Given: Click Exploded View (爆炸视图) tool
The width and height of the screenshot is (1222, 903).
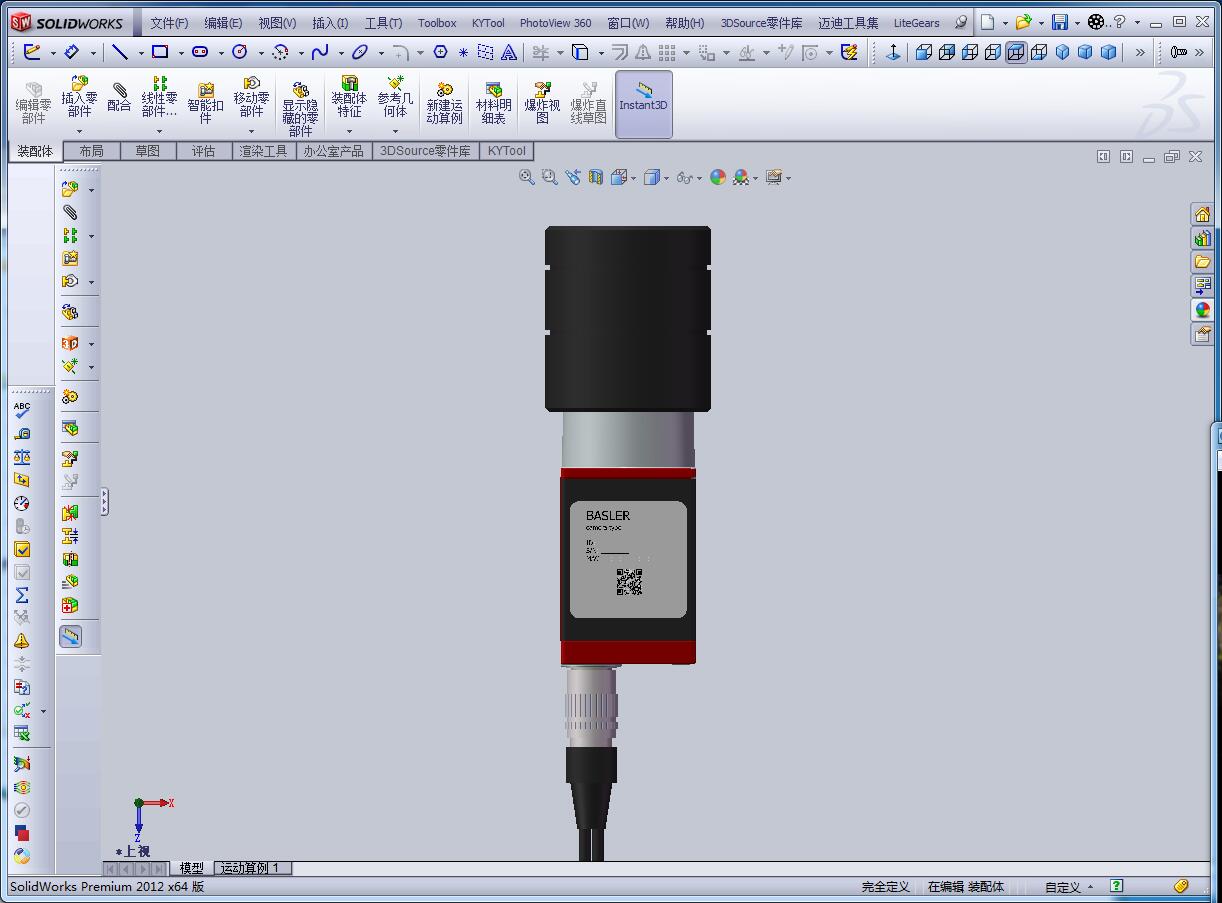Looking at the screenshot, I should point(542,103).
